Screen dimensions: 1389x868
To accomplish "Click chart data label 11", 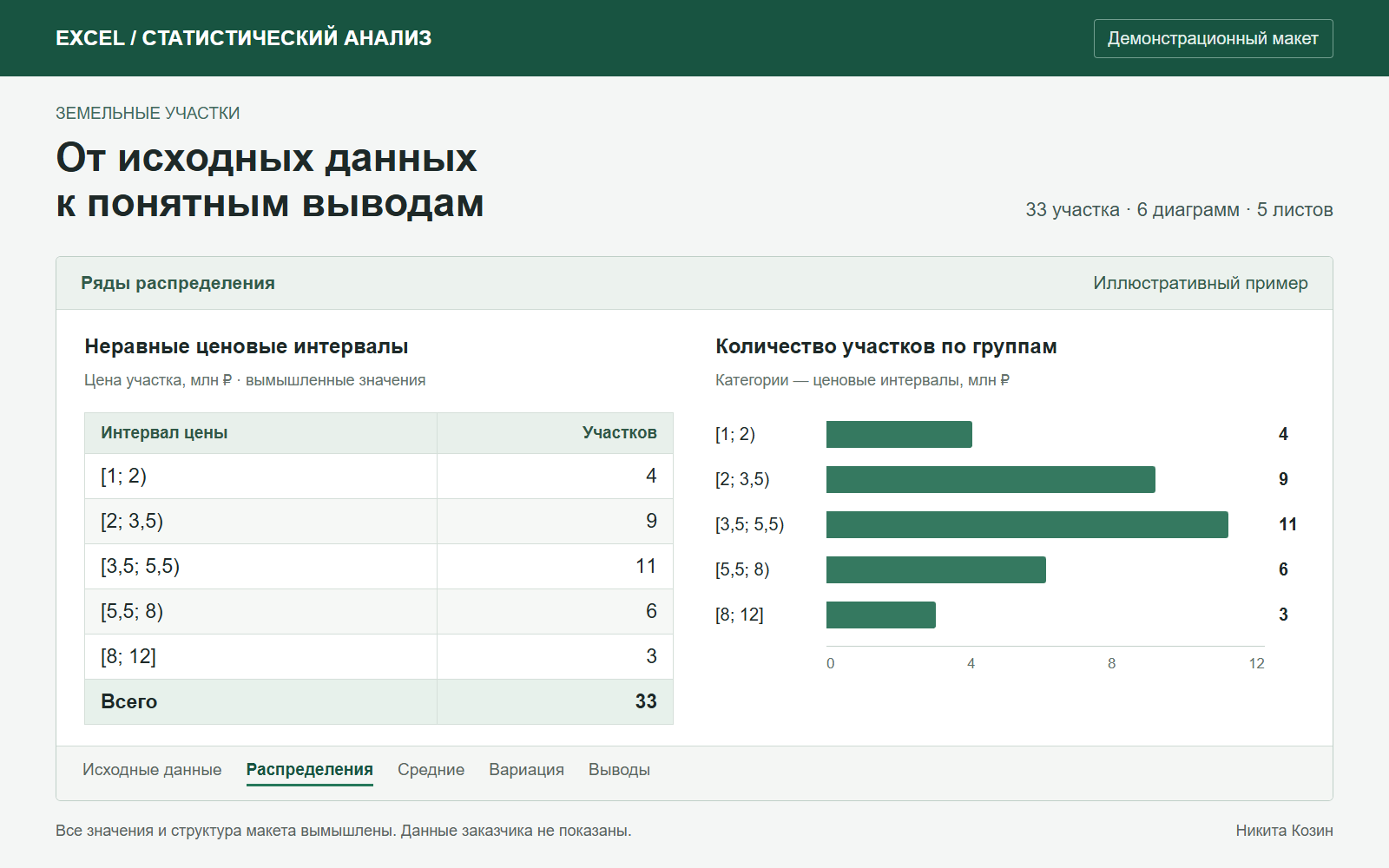I will pos(1287,524).
